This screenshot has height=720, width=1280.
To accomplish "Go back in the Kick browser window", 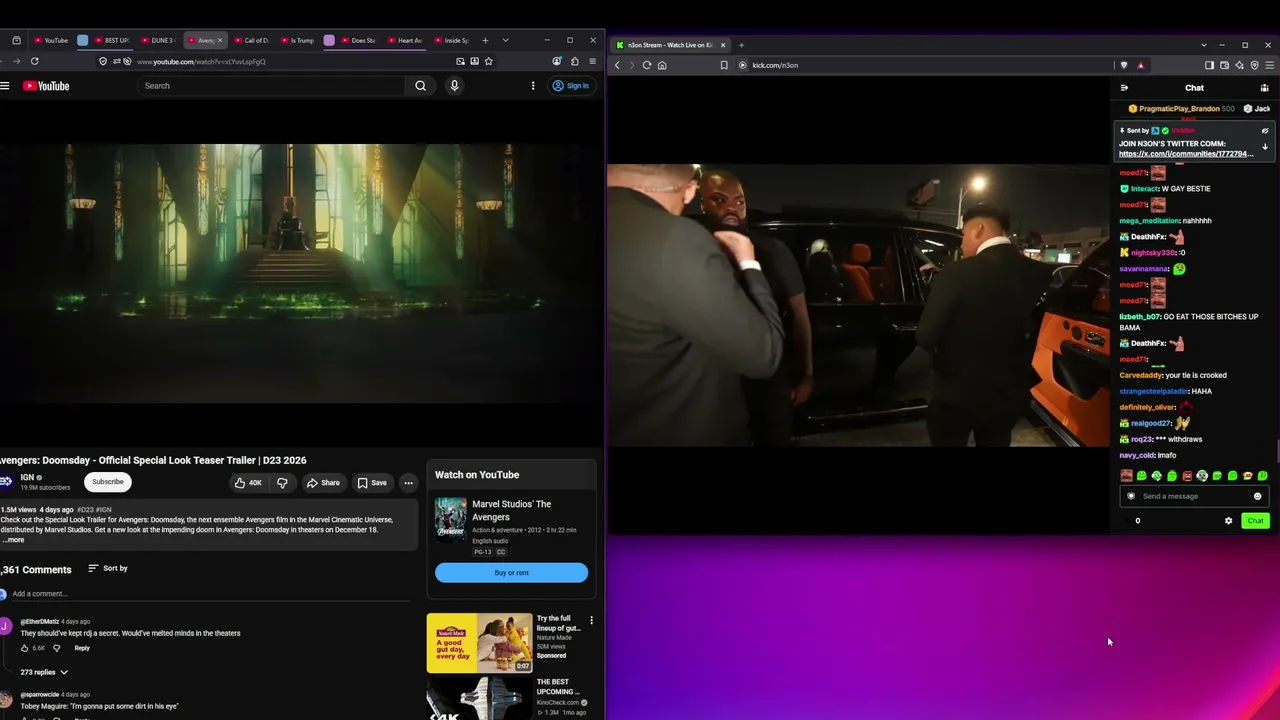I will 617,65.
